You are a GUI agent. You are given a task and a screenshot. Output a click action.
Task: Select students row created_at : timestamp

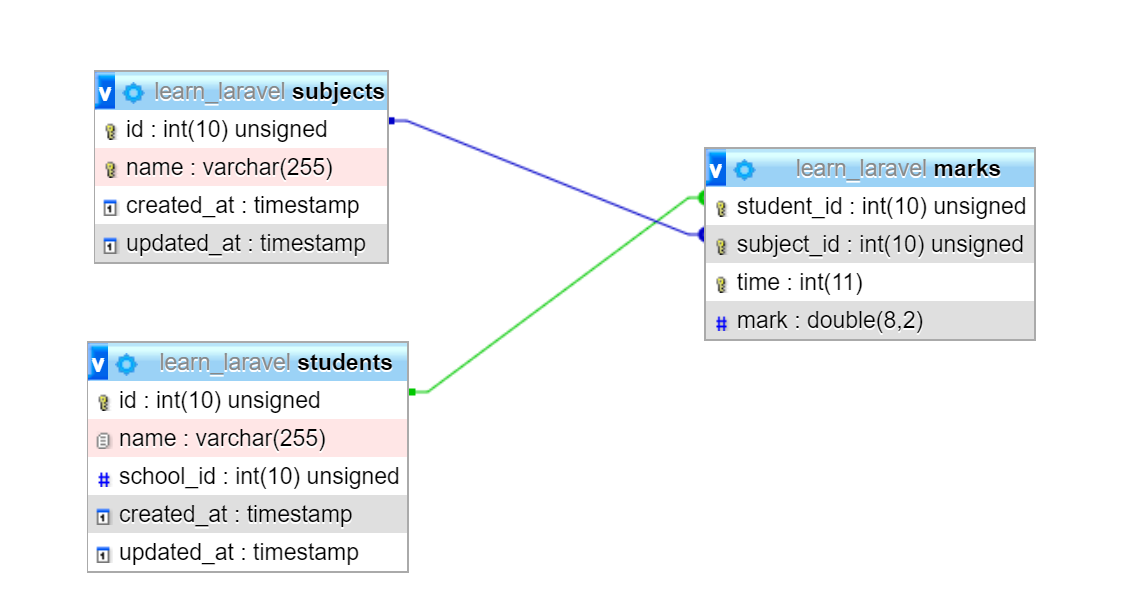point(248,514)
